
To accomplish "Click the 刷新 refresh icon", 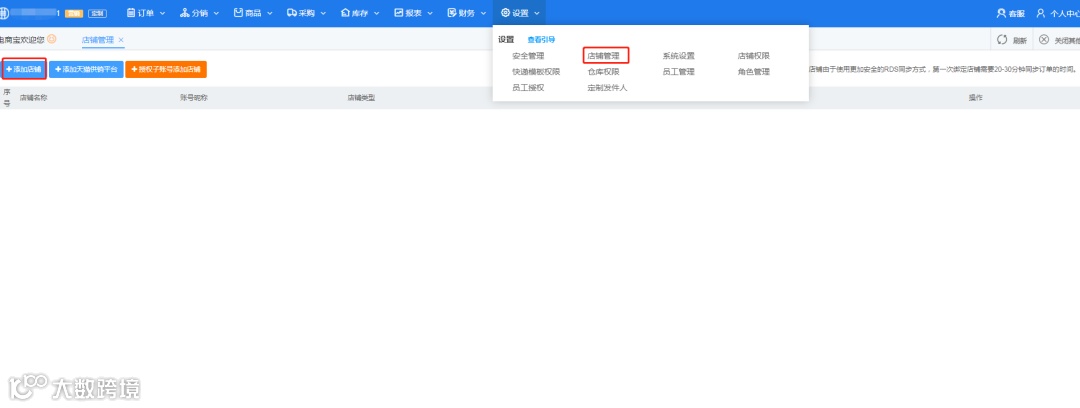I will click(x=1002, y=40).
